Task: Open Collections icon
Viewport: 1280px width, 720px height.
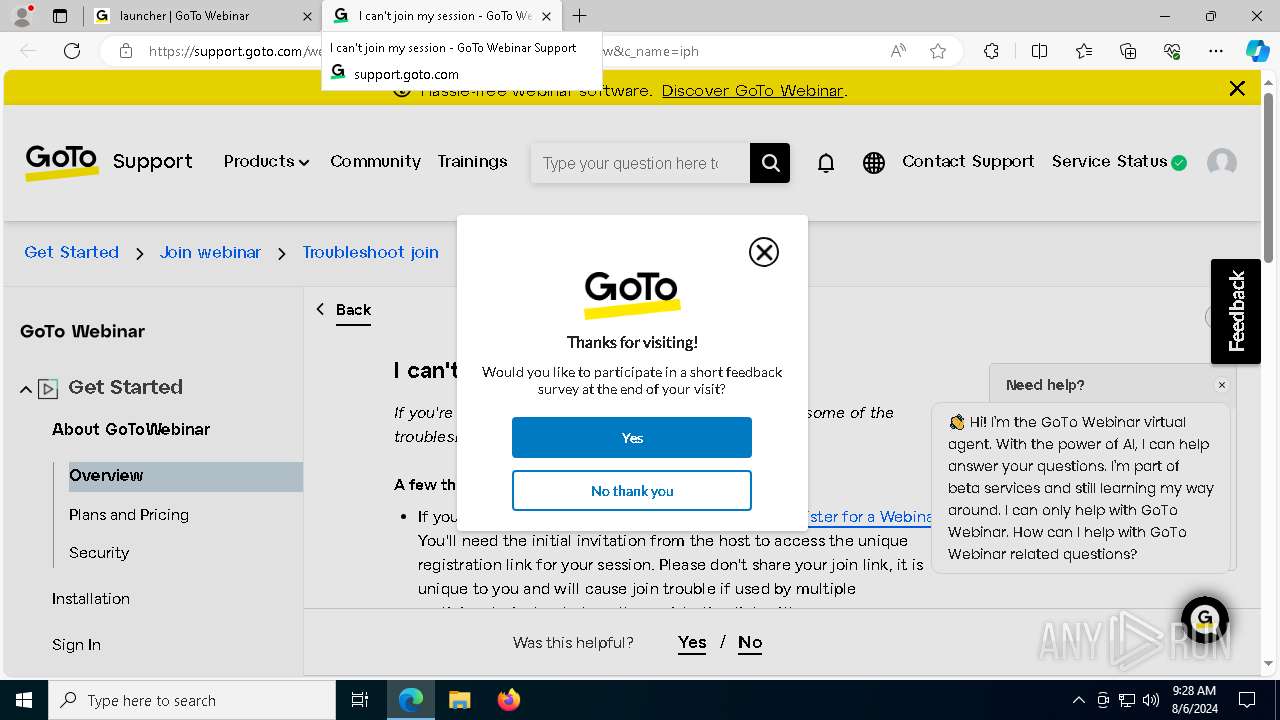Action: 1128,51
